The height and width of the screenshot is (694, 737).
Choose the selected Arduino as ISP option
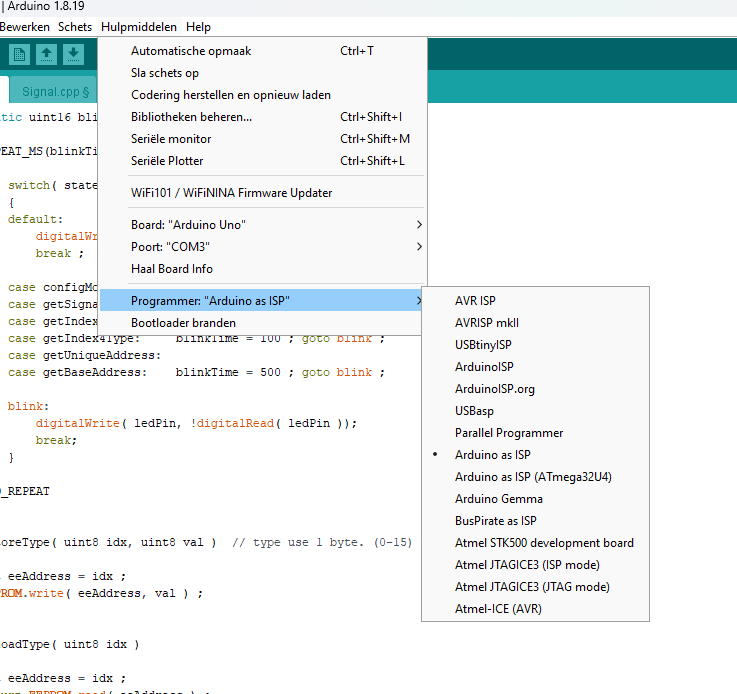[492, 455]
